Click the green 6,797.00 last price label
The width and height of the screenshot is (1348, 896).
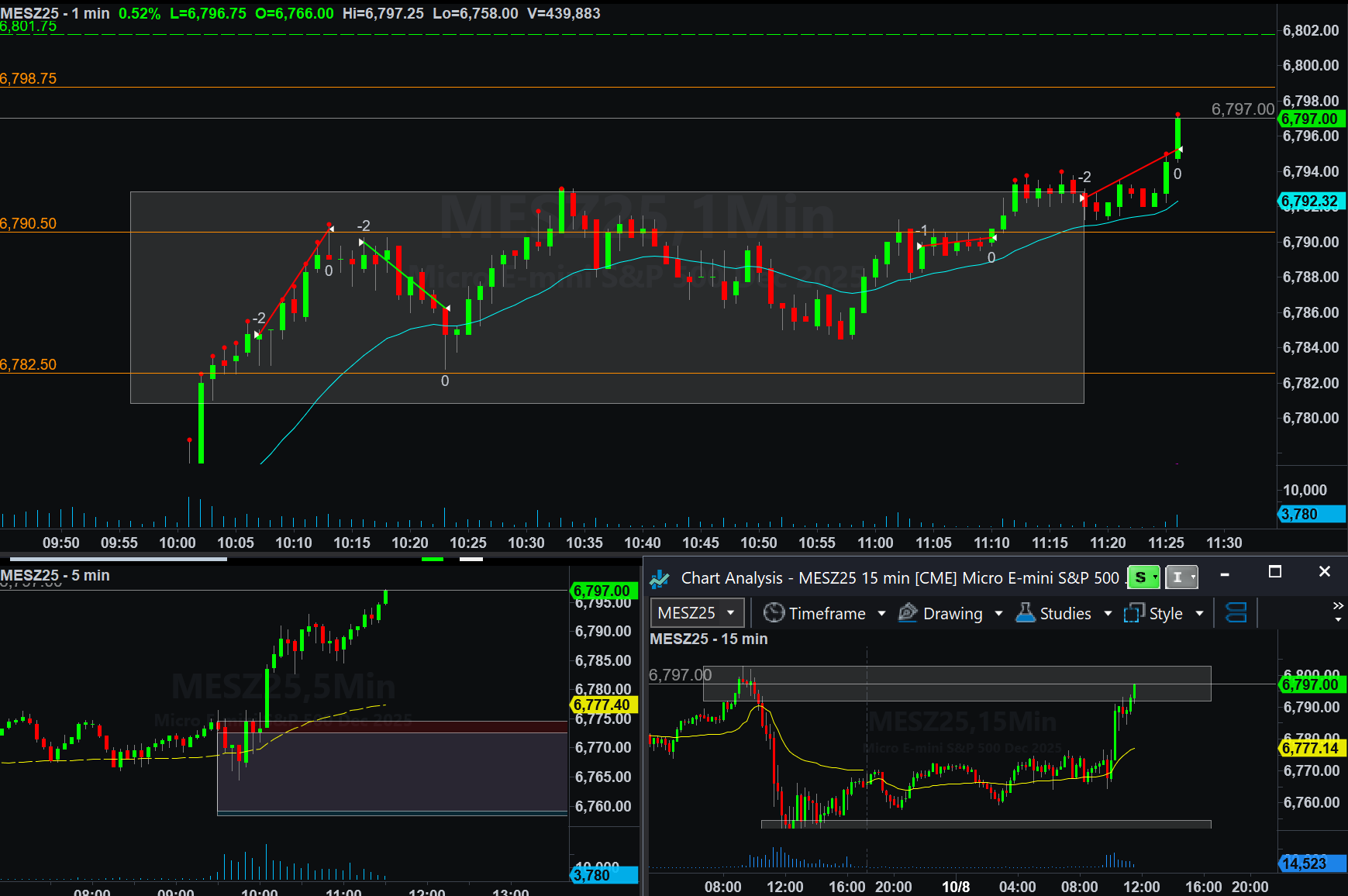pos(1311,119)
